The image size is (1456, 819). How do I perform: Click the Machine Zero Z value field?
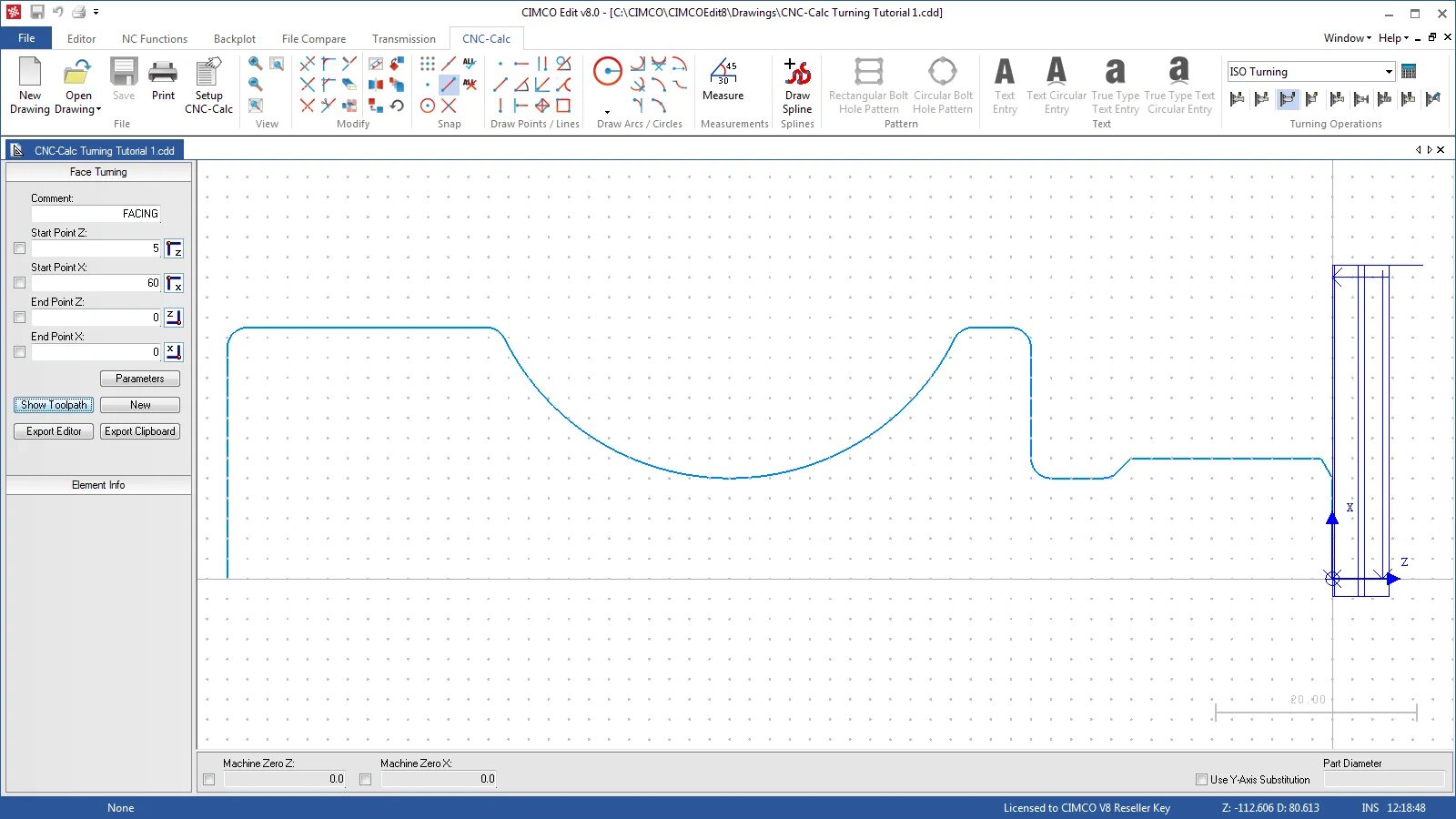tap(285, 780)
